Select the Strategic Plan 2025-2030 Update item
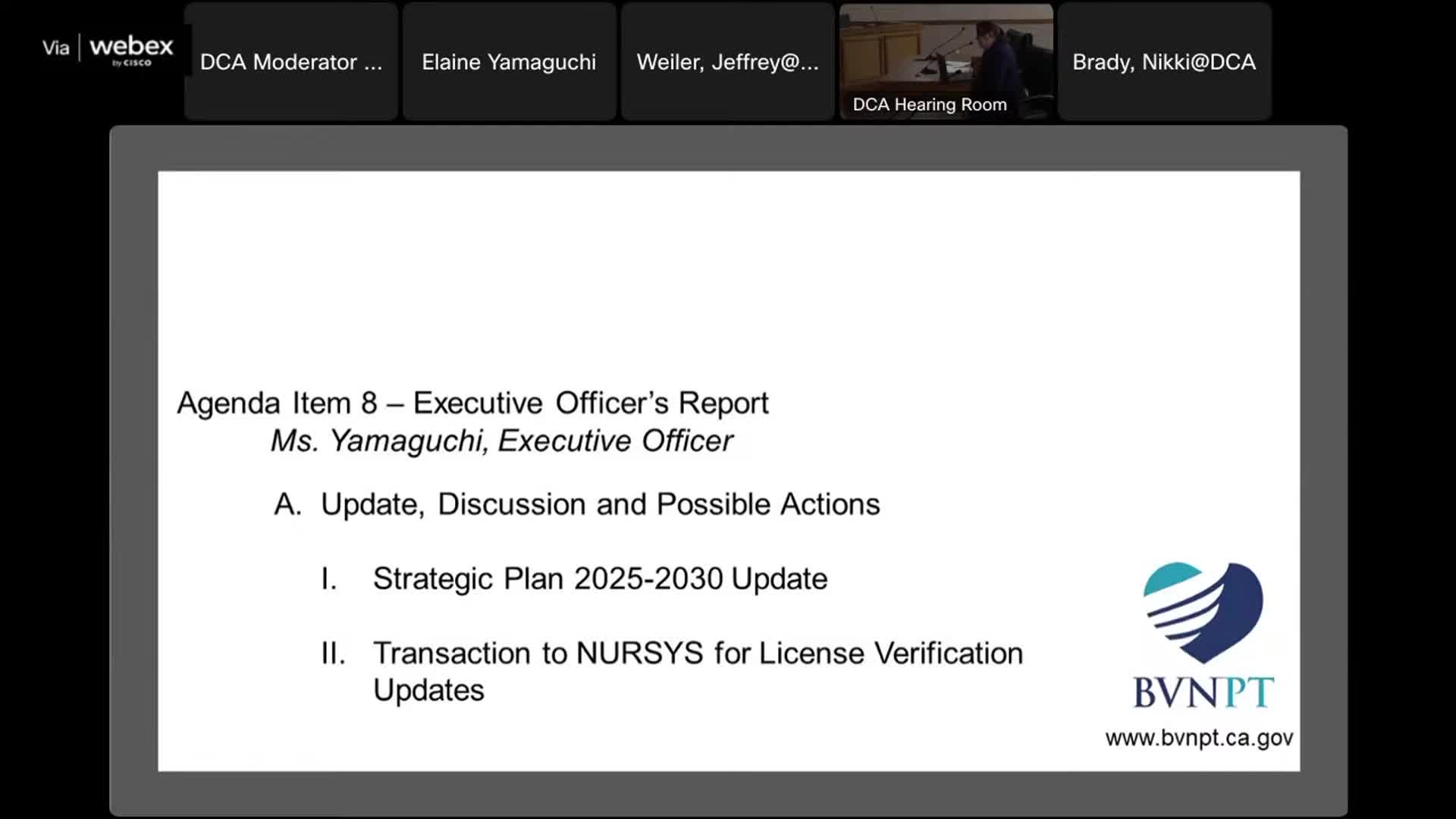This screenshot has width=1456, height=819. (599, 579)
